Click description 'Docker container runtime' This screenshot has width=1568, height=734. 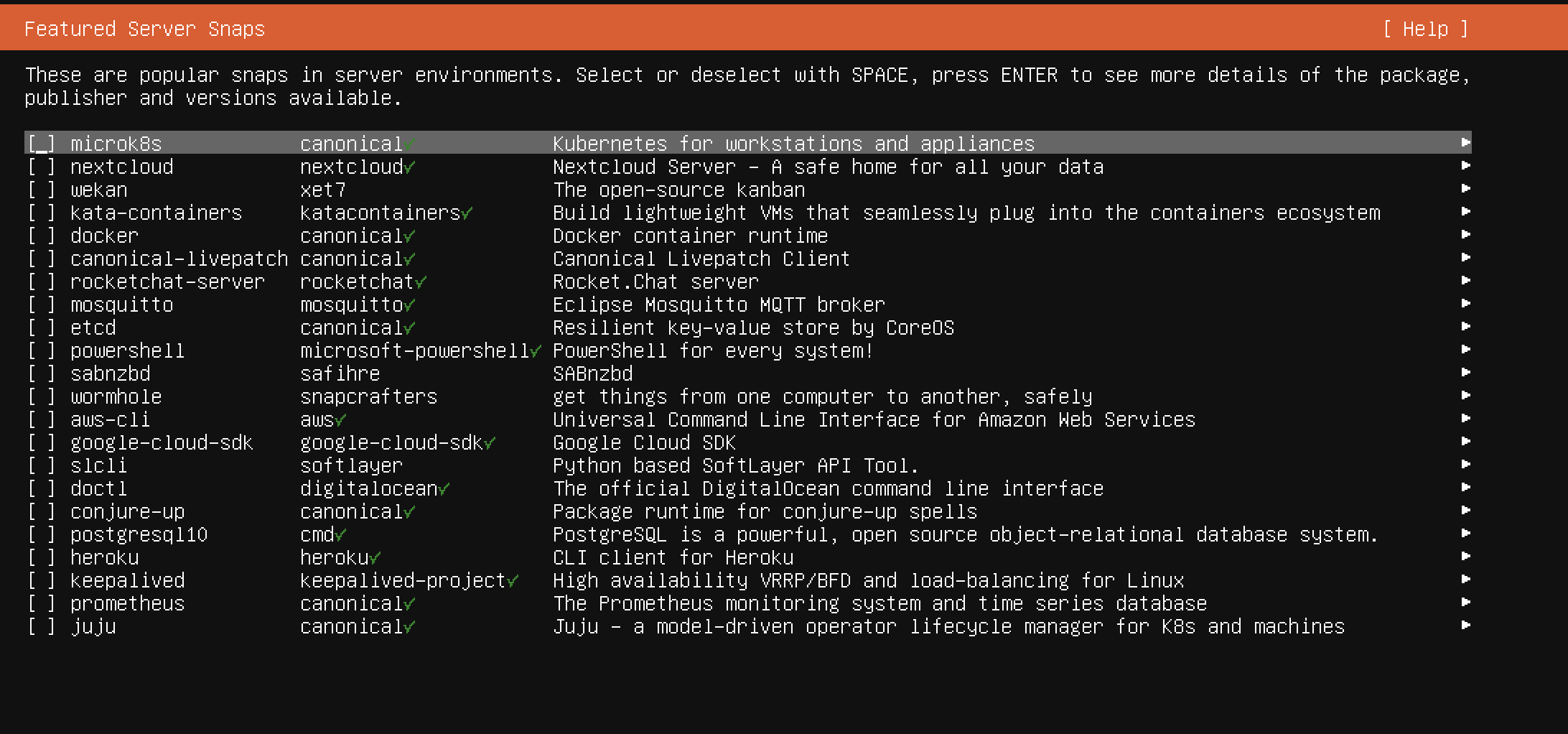690,236
